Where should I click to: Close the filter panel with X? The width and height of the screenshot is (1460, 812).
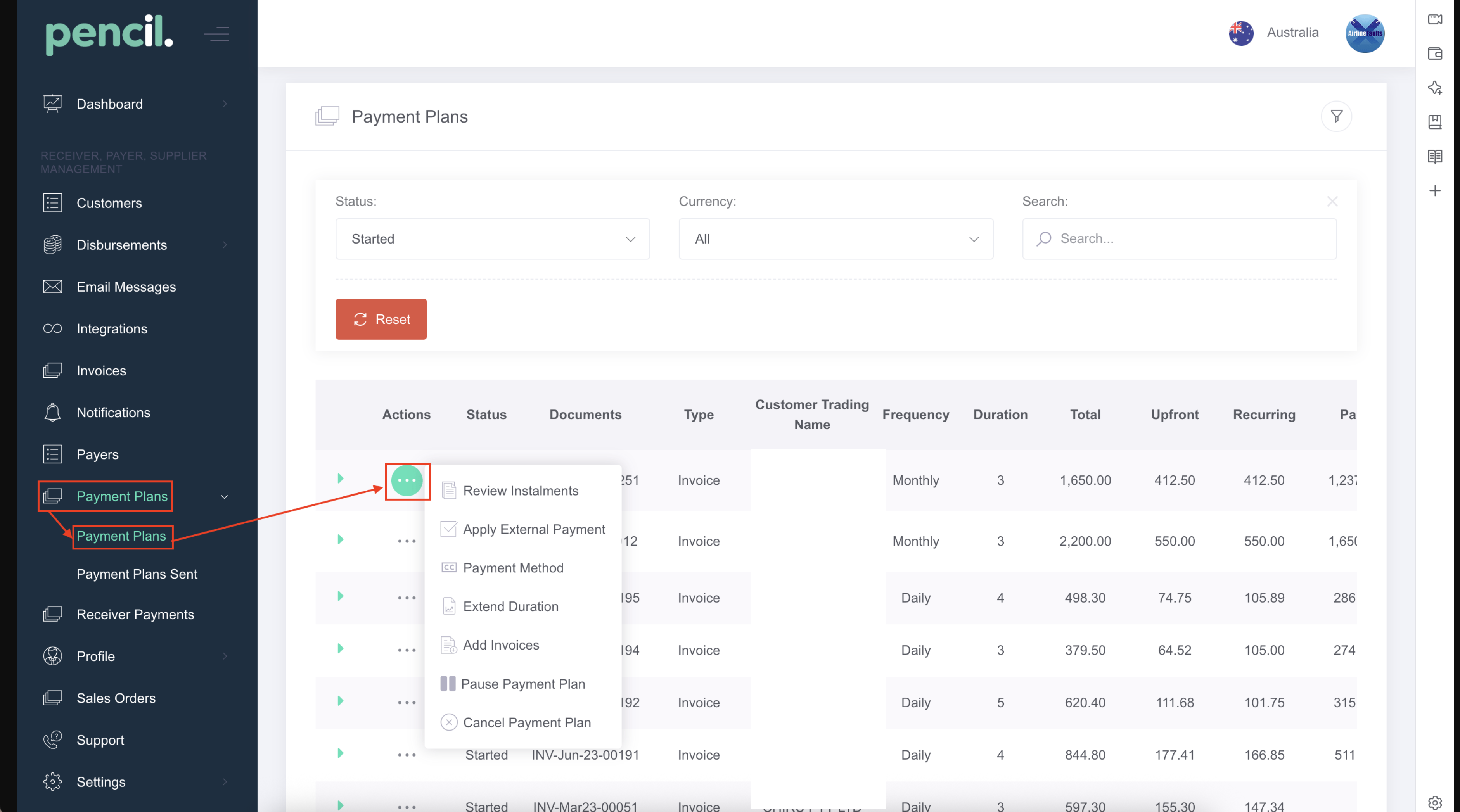(1332, 201)
